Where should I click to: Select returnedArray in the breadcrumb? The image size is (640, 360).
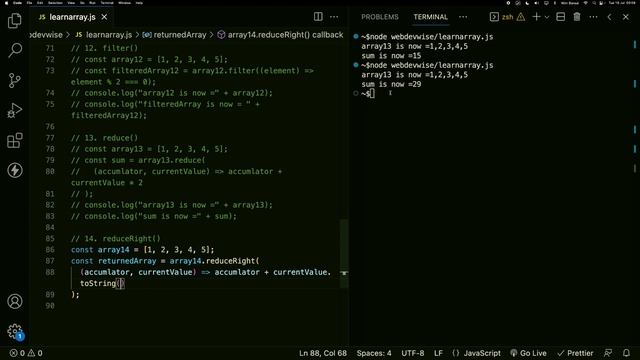click(x=175, y=35)
